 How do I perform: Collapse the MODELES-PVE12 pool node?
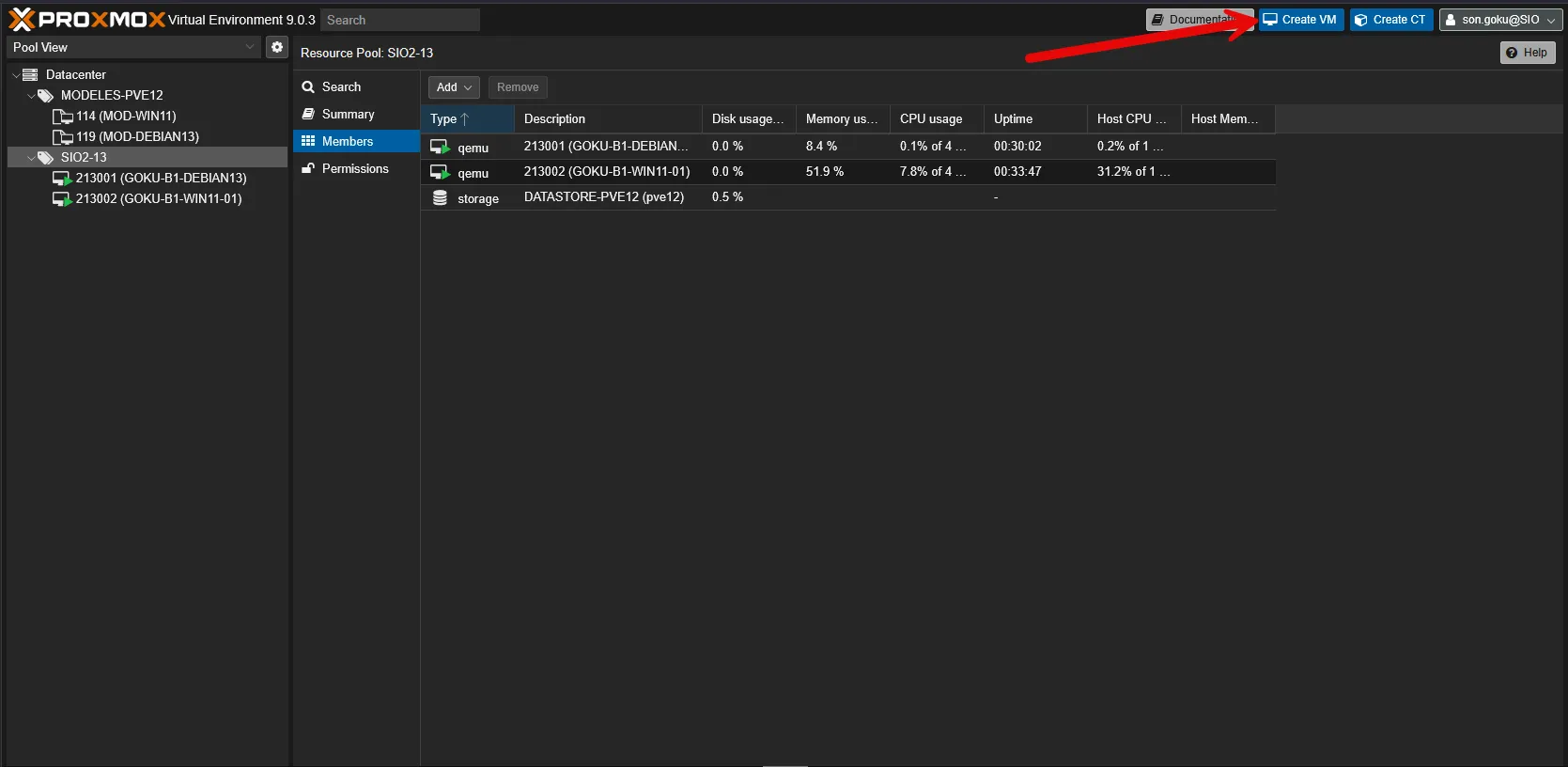31,96
